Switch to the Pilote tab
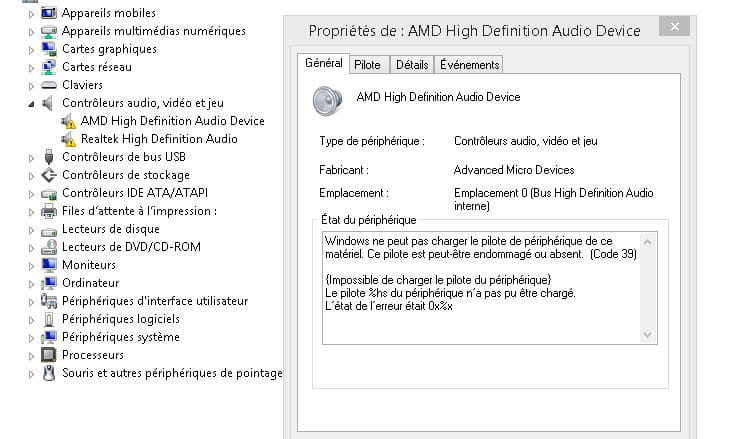The height and width of the screenshot is (439, 756). click(x=367, y=65)
